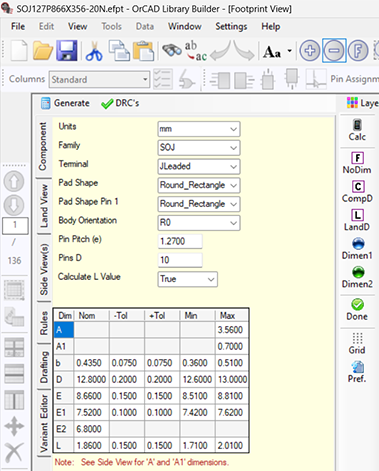This screenshot has height=471, width=379.
Task: Open the Calculate L Value dropdown
Action: pyautogui.click(x=187, y=279)
